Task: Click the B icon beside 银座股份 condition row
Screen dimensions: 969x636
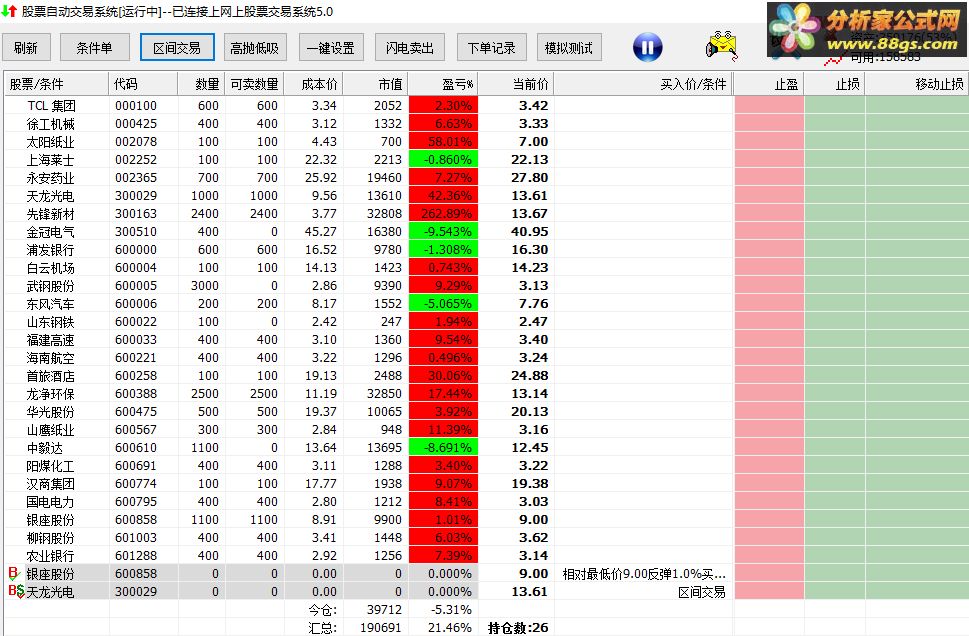Action: click(14, 574)
